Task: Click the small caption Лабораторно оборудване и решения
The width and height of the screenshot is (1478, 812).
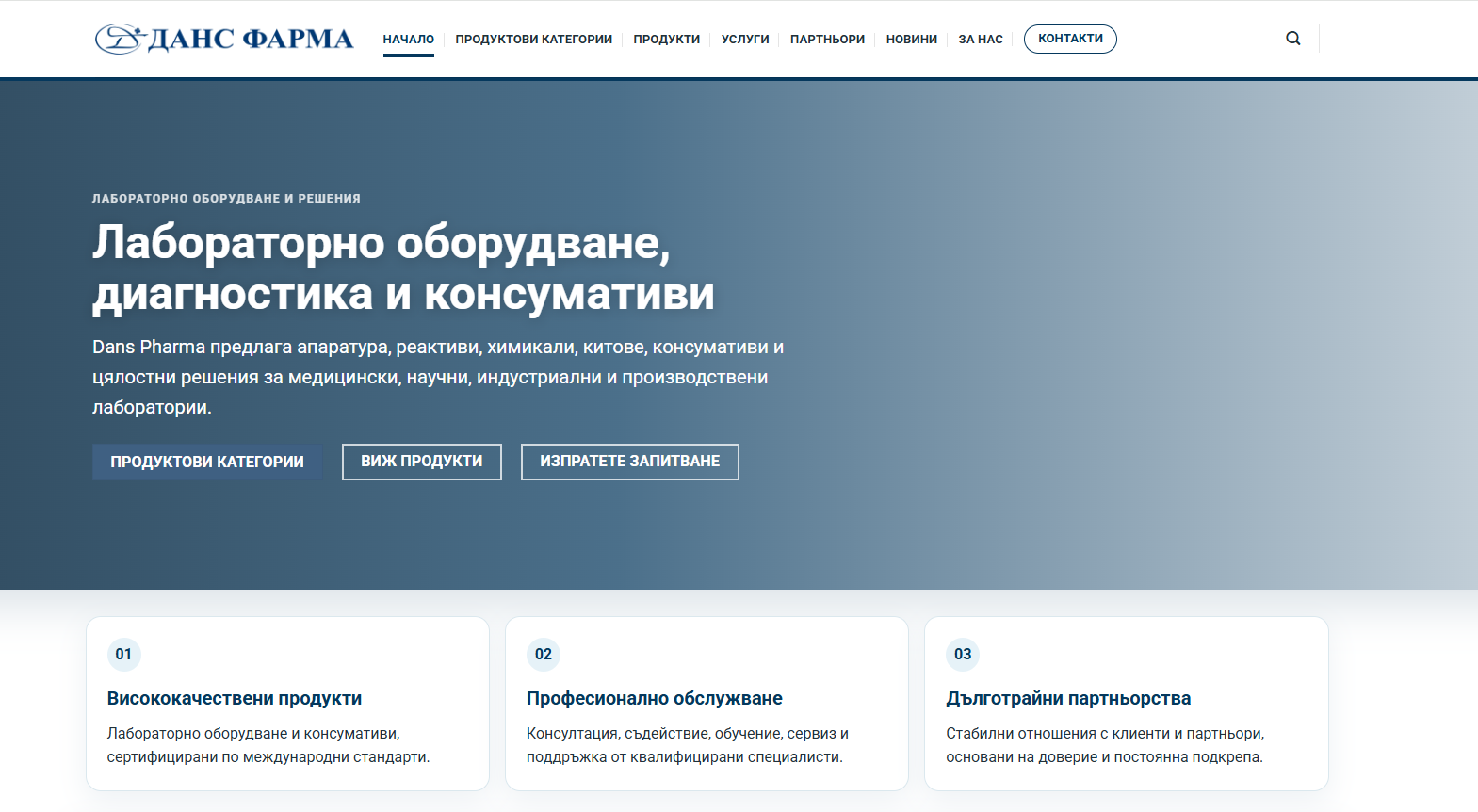Action: tap(226, 199)
